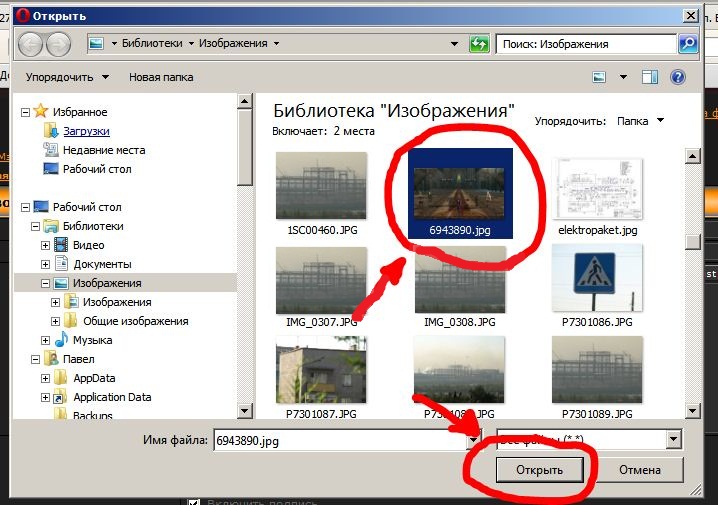Open the address bar history dropdown
Viewport: 718px width, 505px height.
pos(454,44)
